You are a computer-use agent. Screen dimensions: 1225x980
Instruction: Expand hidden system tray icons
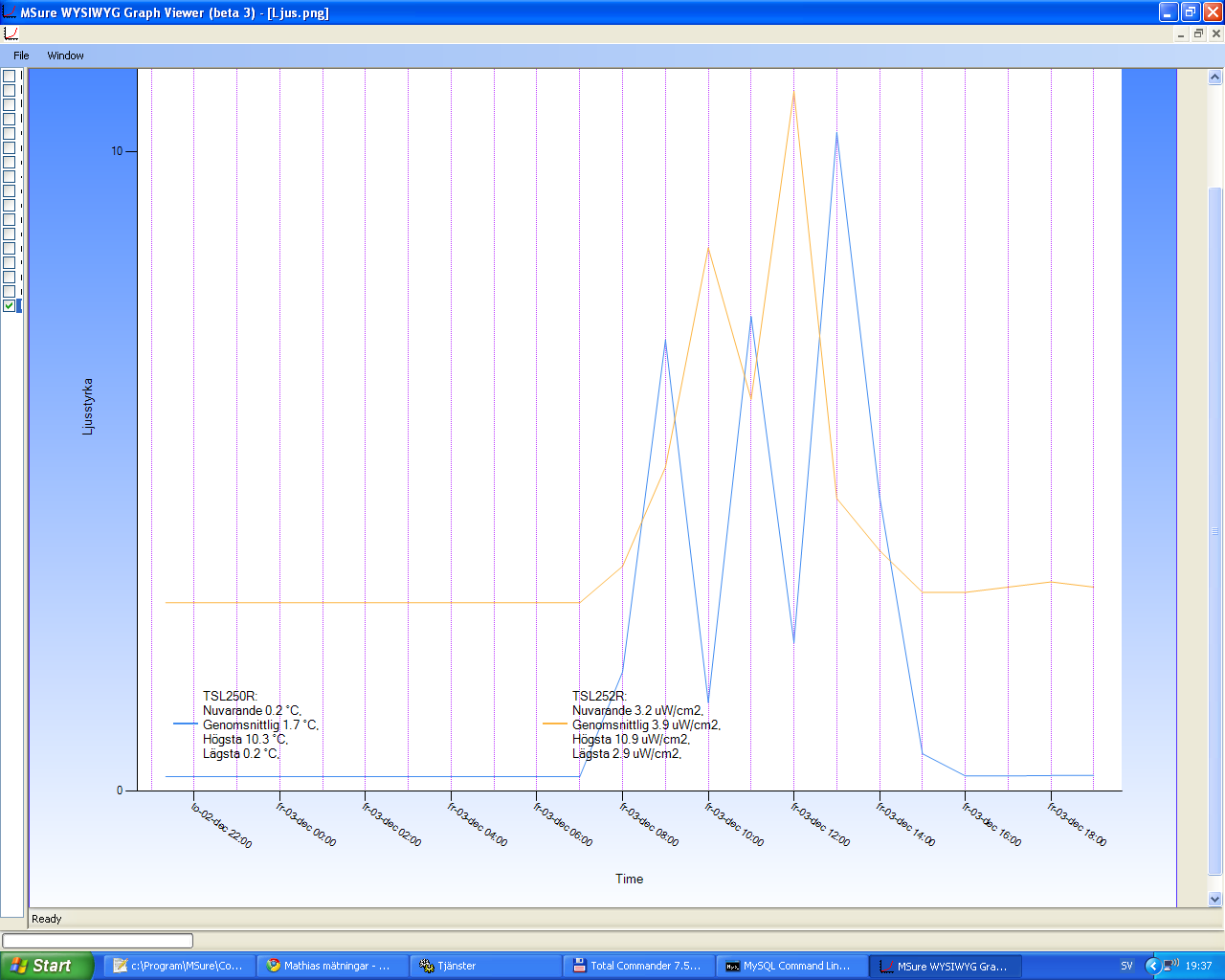tap(1152, 966)
